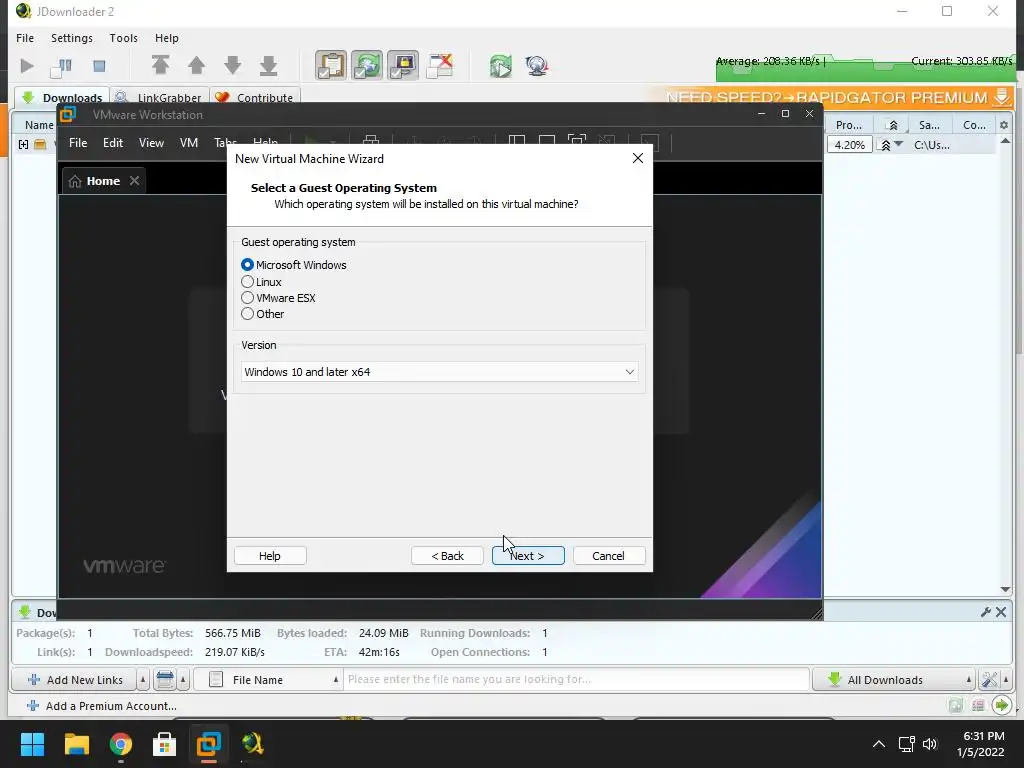Open JDownloader Settings menu
The width and height of the screenshot is (1024, 768).
(72, 38)
